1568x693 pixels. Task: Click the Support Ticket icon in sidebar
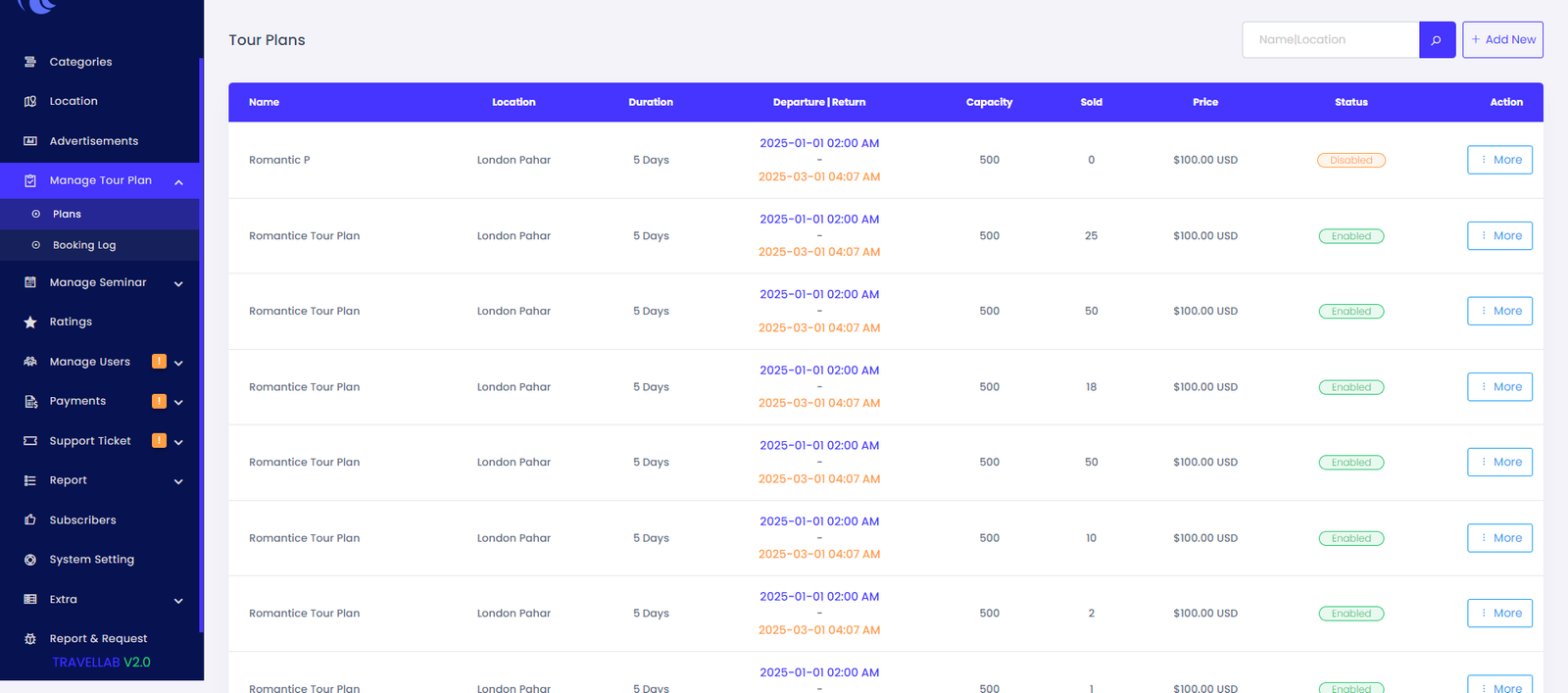tap(30, 441)
